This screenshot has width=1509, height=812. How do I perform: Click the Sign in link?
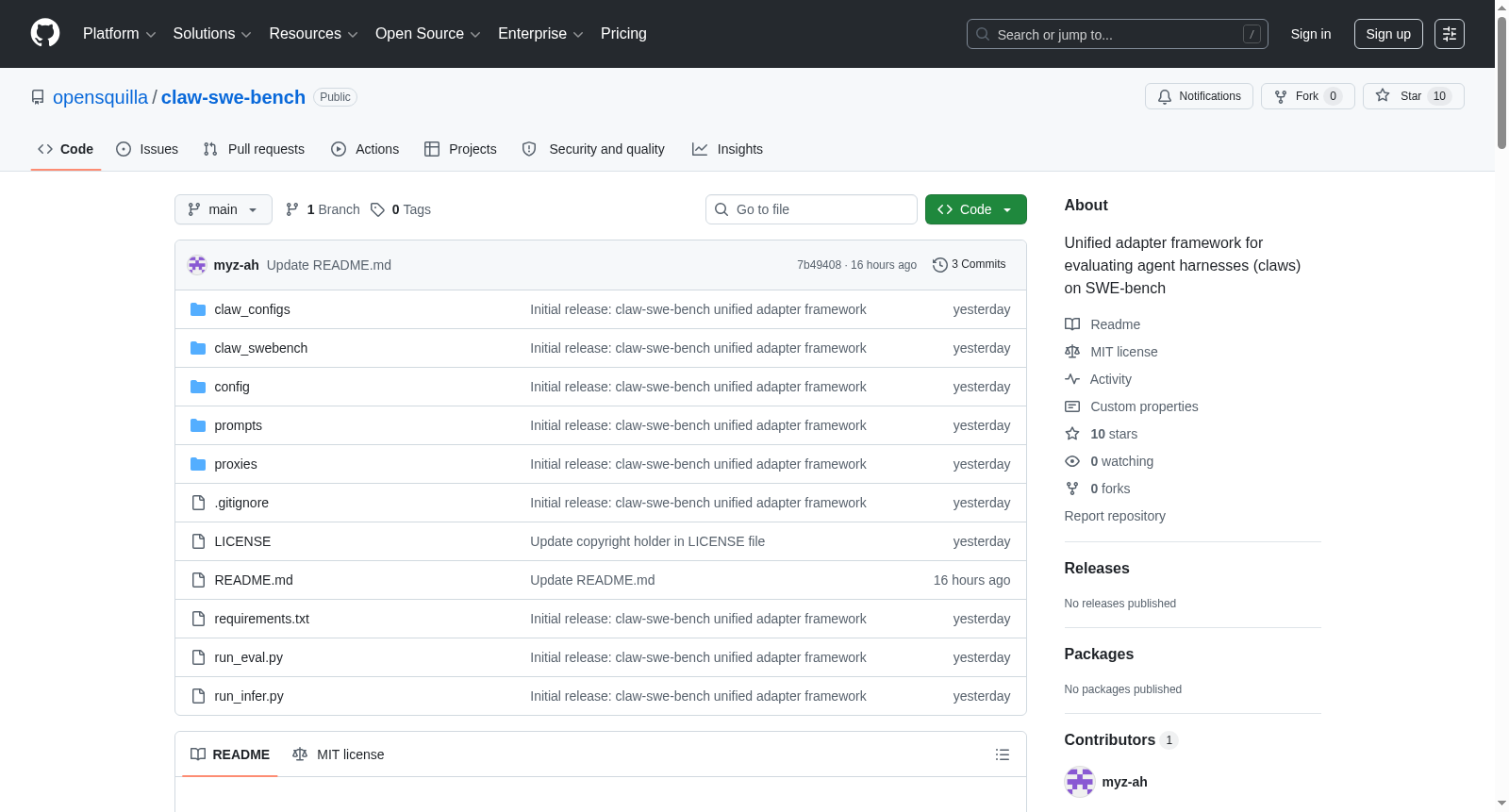click(x=1311, y=34)
